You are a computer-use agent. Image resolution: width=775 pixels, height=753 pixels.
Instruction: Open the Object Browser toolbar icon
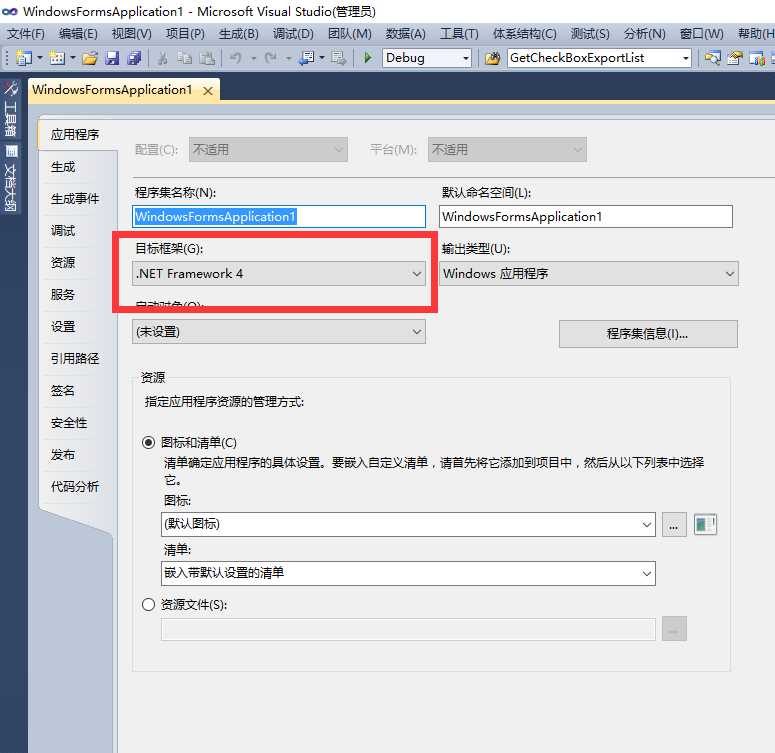757,58
